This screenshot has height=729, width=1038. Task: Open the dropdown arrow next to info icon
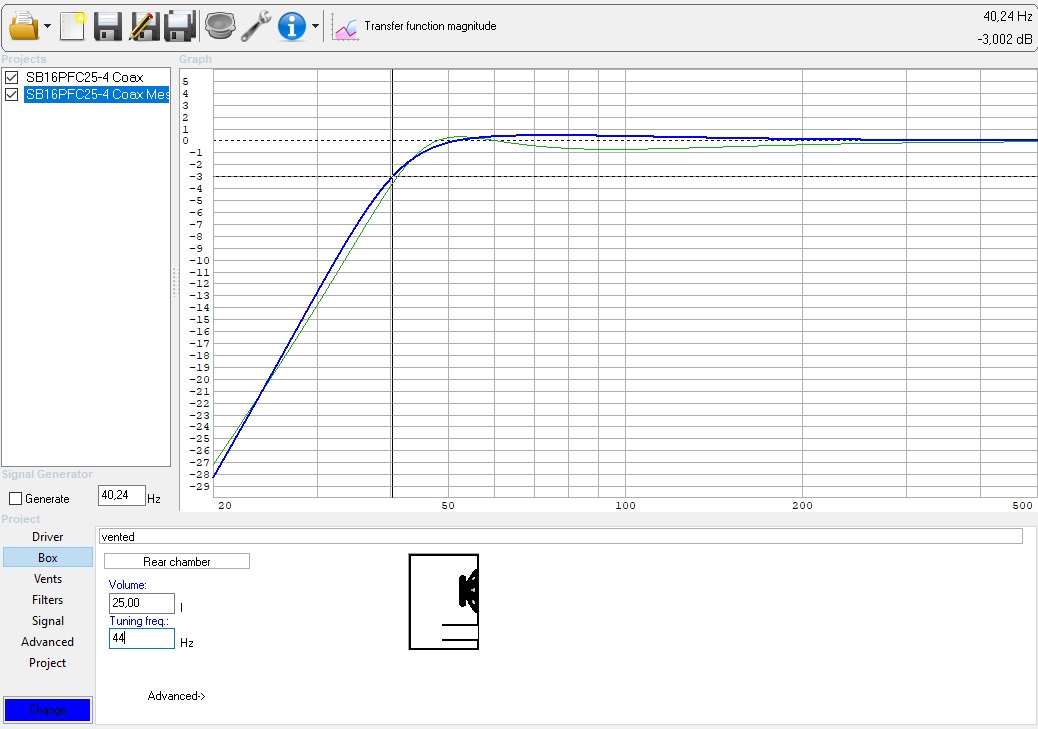[x=316, y=27]
